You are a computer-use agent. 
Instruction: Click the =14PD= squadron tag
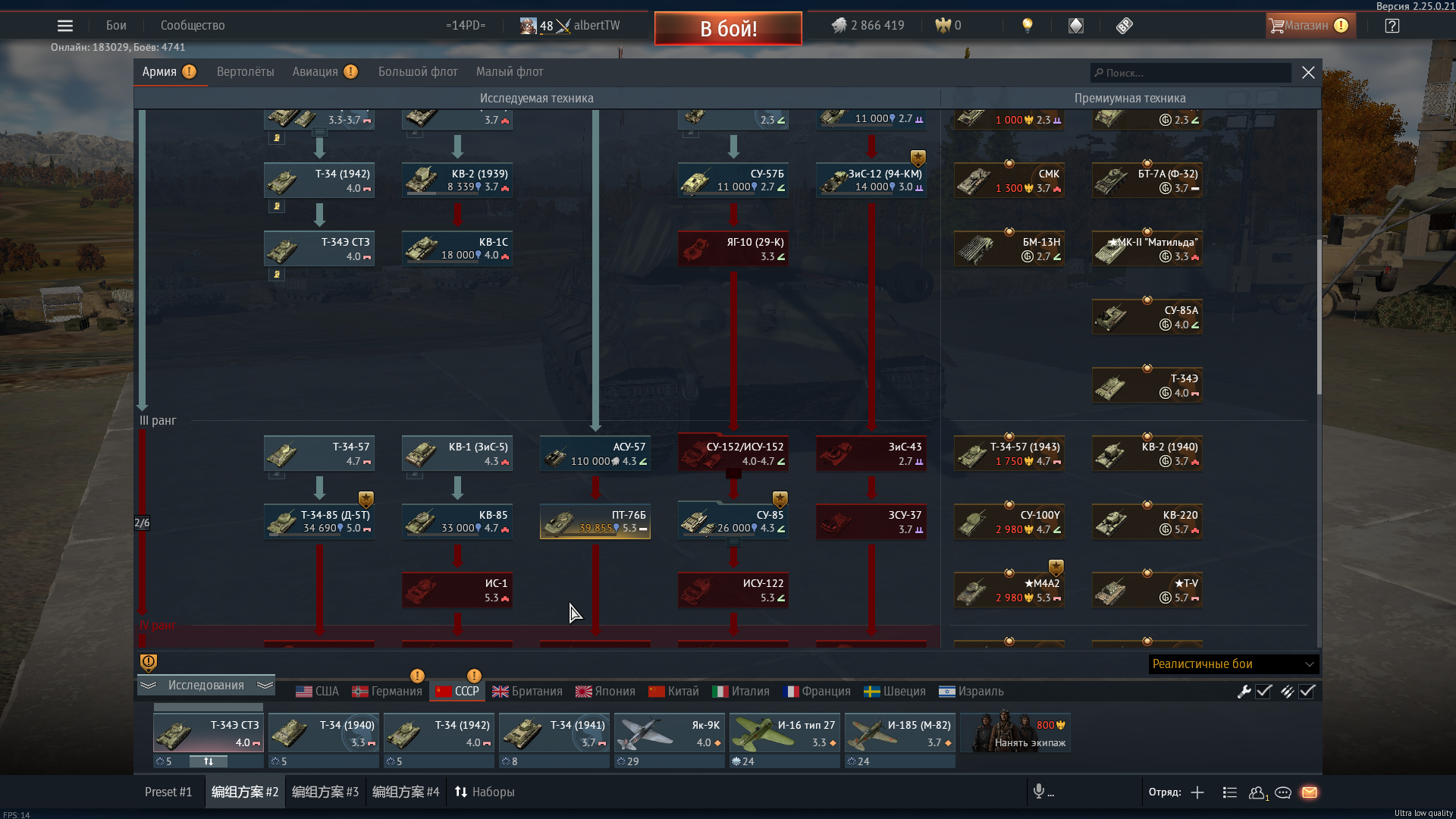click(x=466, y=26)
